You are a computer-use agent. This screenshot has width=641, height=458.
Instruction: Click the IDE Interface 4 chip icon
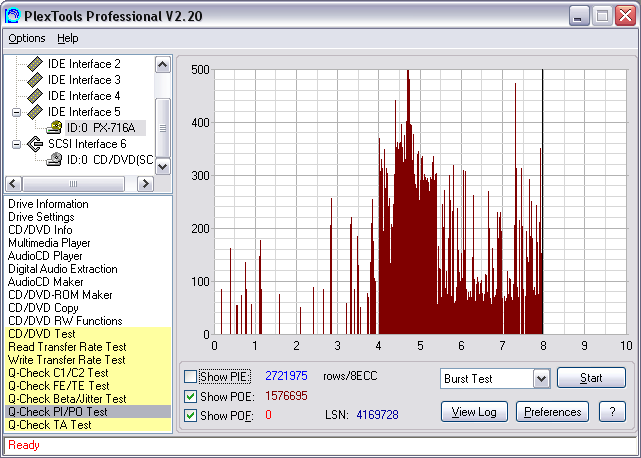click(x=35, y=96)
